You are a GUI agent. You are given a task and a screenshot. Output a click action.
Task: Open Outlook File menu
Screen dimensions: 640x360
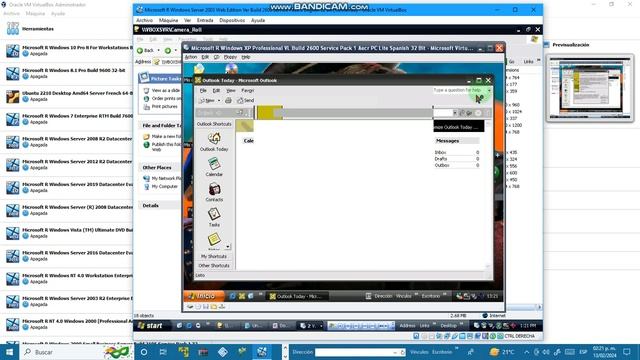point(203,91)
